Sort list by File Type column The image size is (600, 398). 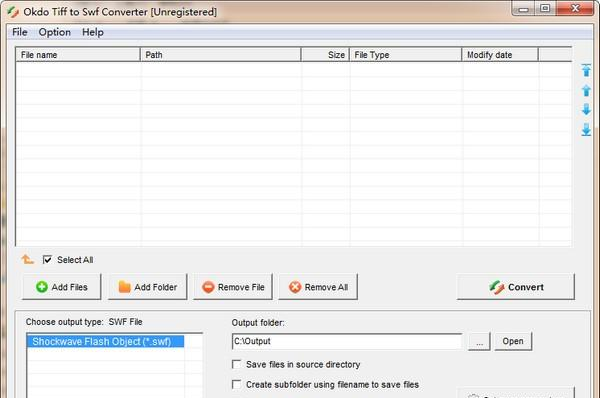click(406, 55)
